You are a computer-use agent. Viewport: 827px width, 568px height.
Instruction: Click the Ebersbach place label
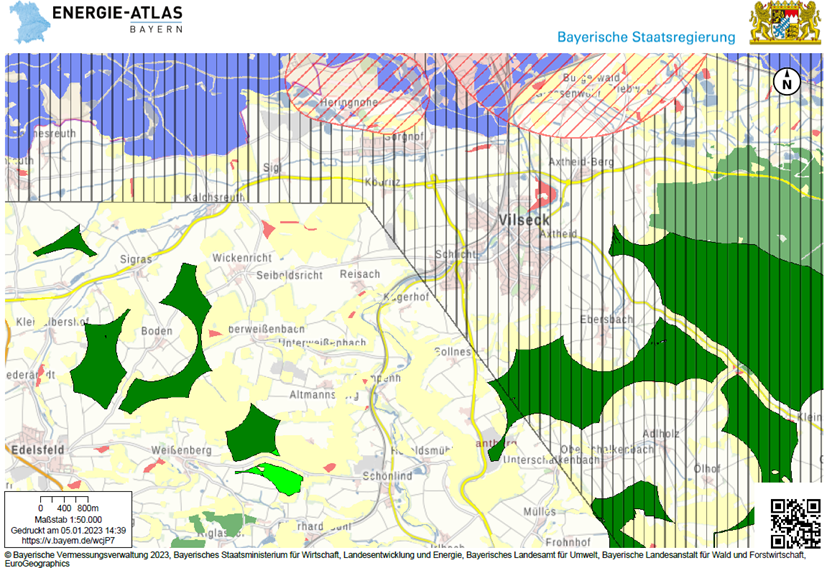pyautogui.click(x=606, y=319)
